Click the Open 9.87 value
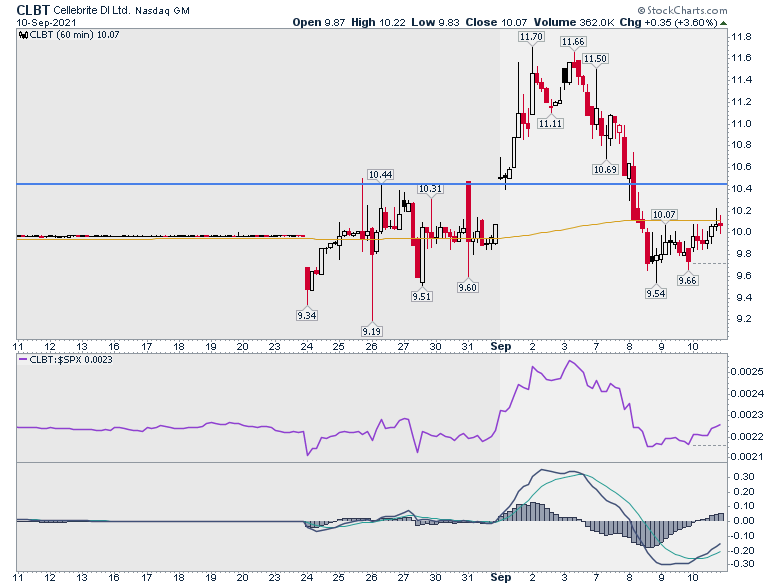 [318, 22]
